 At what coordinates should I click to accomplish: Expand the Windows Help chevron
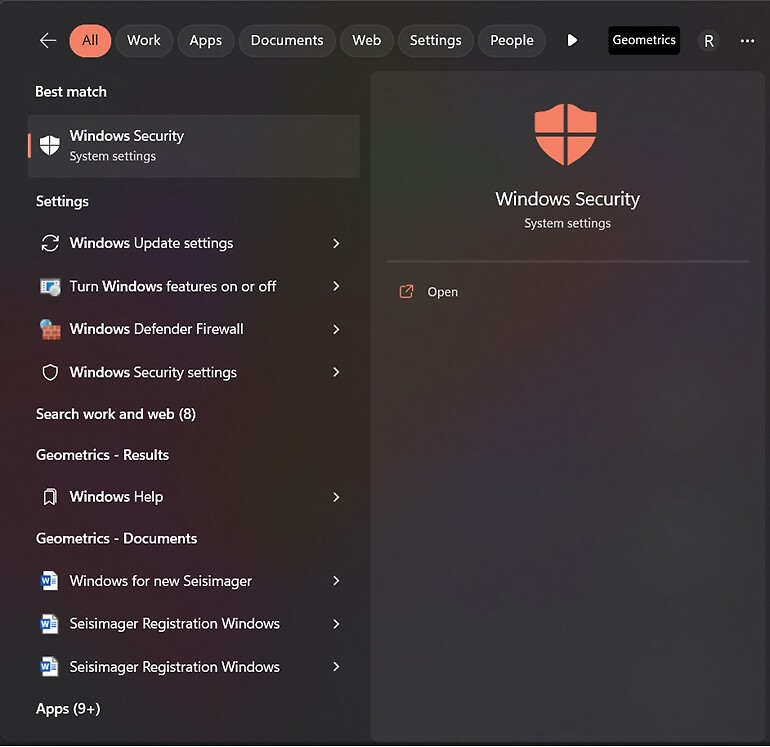(336, 497)
